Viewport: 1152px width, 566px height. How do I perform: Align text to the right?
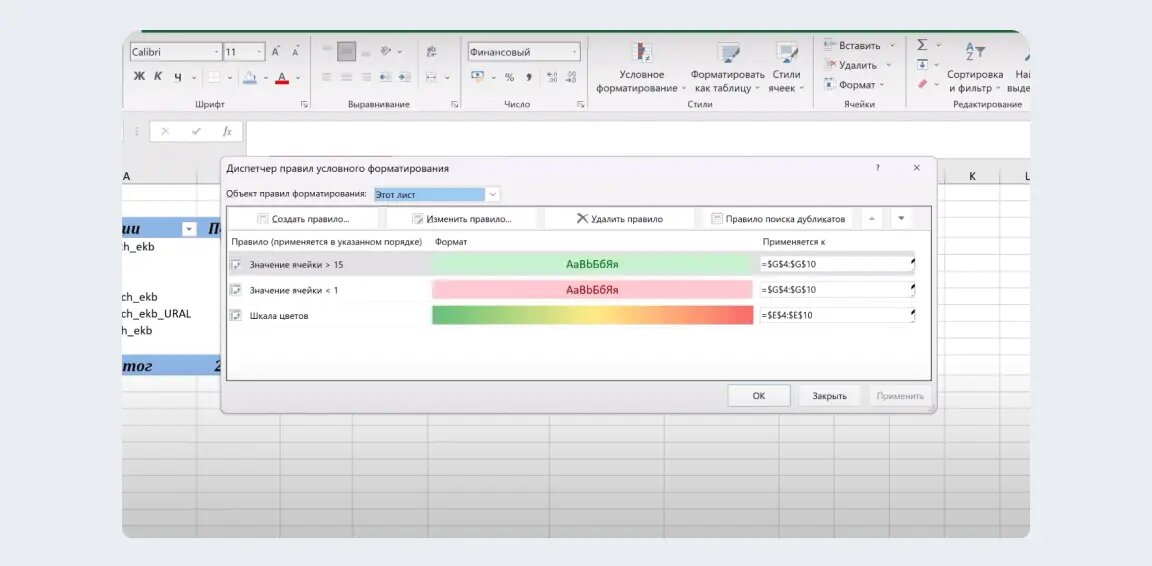365,77
